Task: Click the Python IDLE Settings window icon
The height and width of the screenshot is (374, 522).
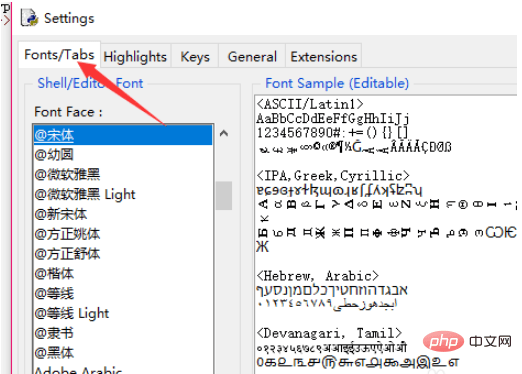Action: pyautogui.click(x=29, y=17)
